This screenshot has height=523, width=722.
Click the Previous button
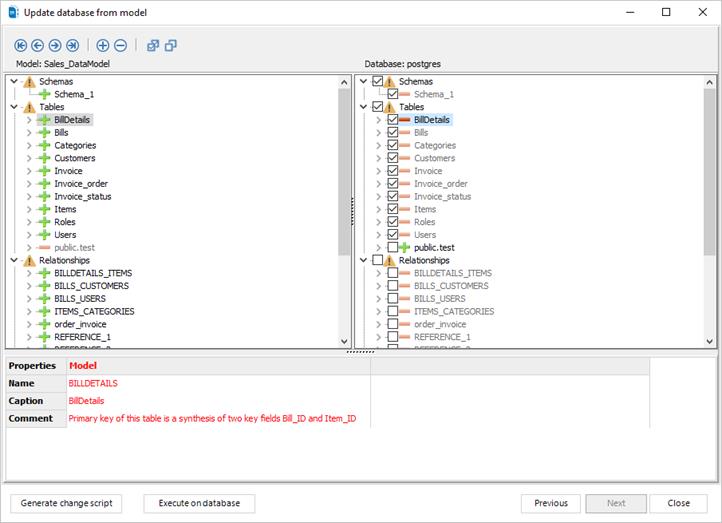(551, 504)
